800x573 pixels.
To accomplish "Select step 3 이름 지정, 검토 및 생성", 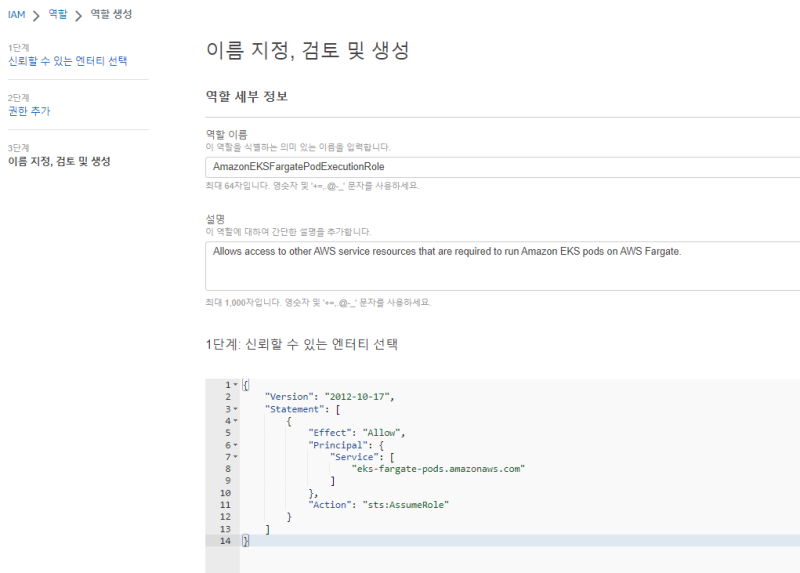I will coord(59,161).
